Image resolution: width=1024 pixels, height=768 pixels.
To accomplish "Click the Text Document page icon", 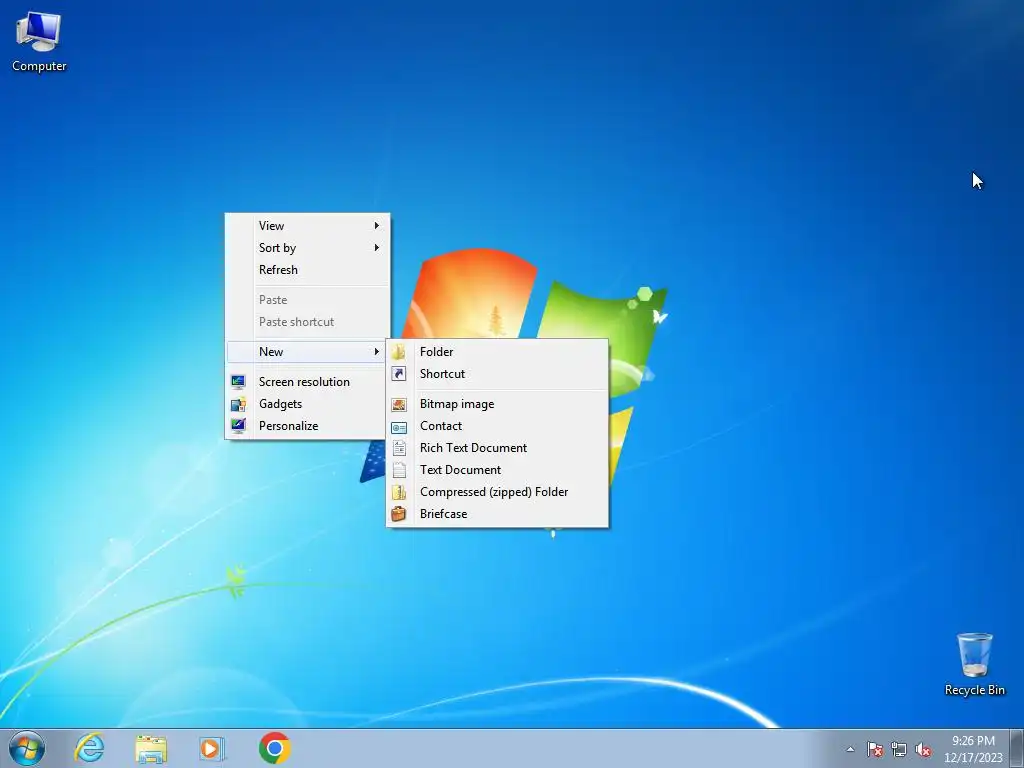I will (x=399, y=470).
